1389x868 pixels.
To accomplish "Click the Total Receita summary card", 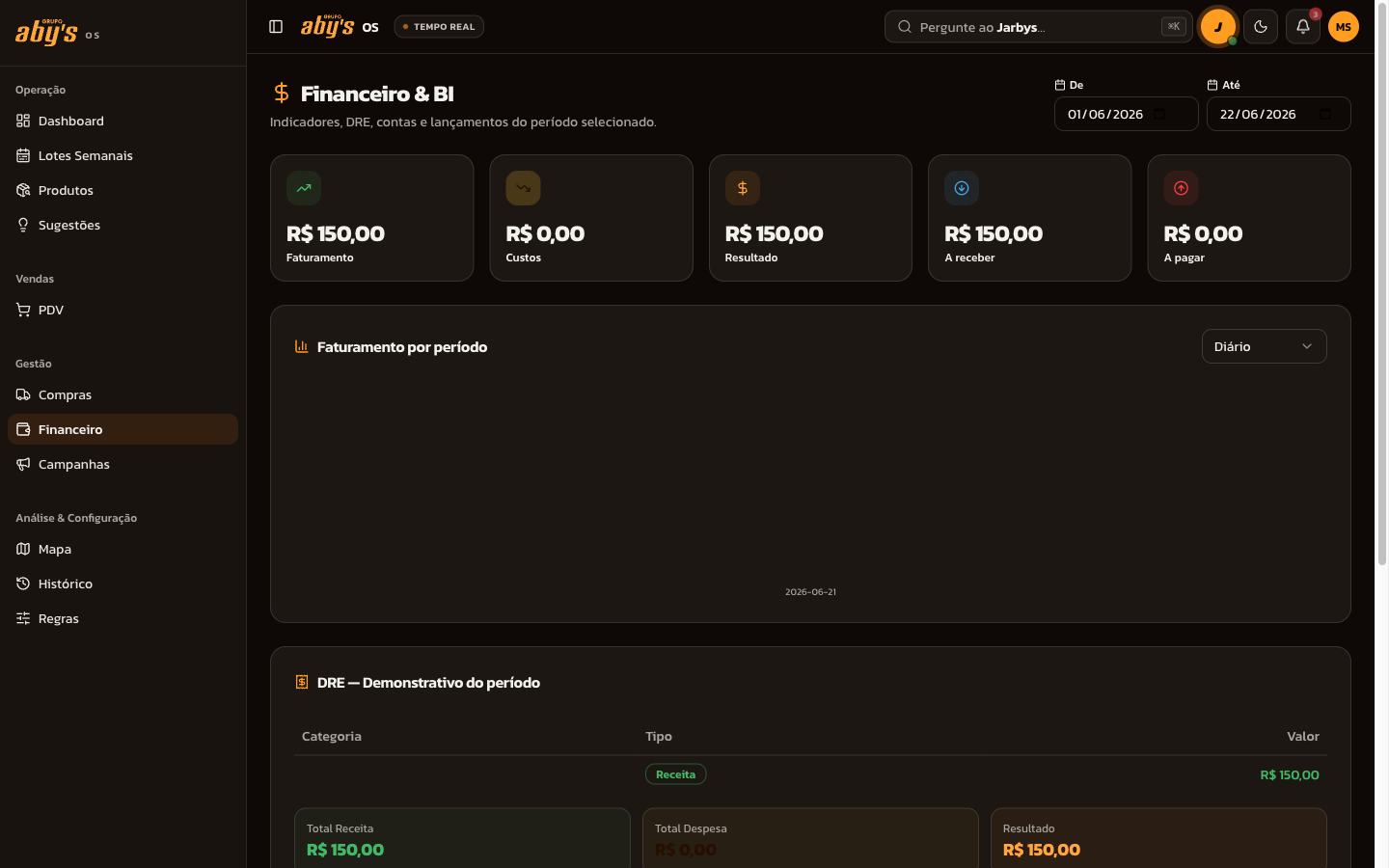I will (x=462, y=838).
